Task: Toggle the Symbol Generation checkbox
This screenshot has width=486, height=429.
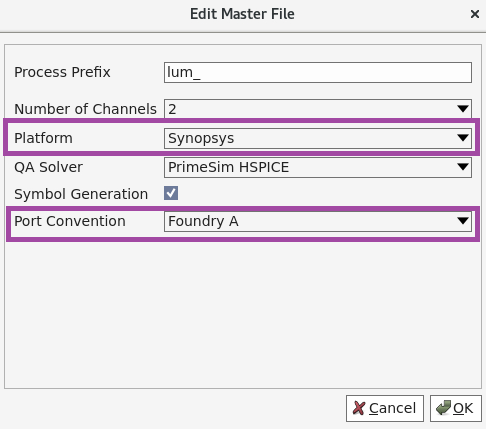Action: click(171, 193)
